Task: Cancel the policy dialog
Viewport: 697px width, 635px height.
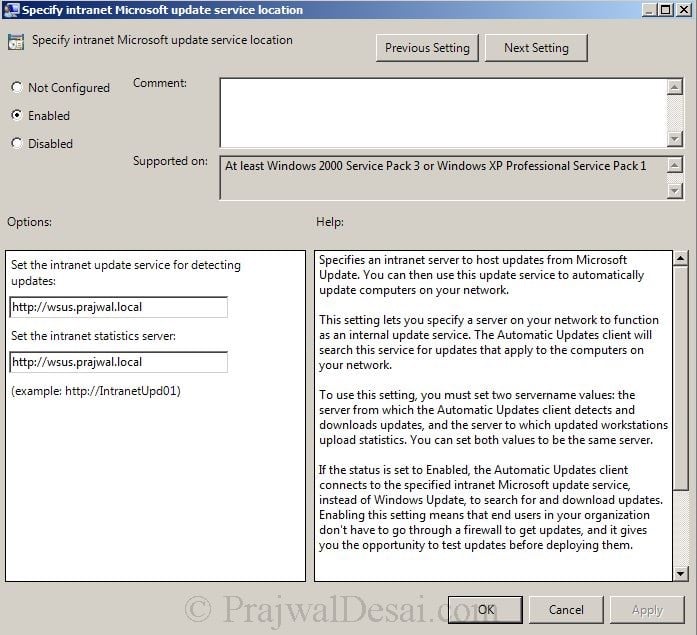Action: (566, 610)
